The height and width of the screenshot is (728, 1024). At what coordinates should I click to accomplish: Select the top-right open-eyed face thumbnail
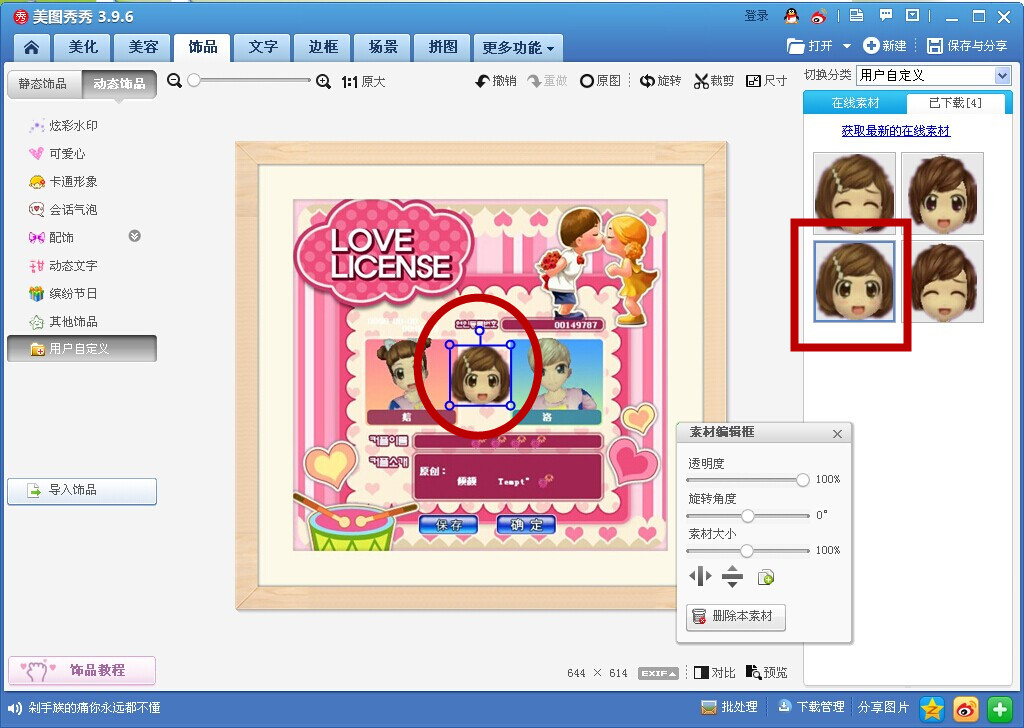(942, 193)
